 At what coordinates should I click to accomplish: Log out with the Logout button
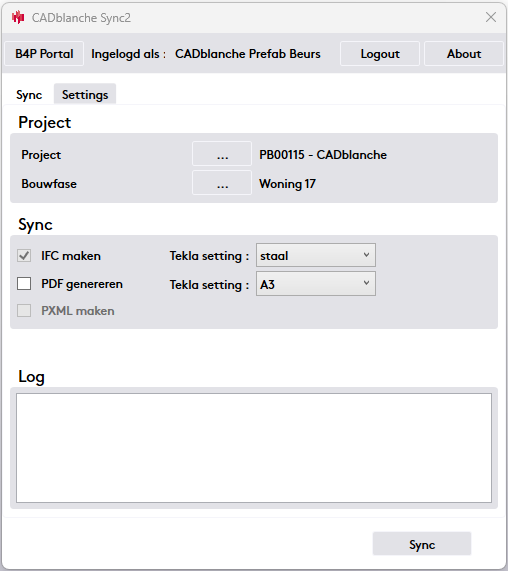tap(380, 54)
